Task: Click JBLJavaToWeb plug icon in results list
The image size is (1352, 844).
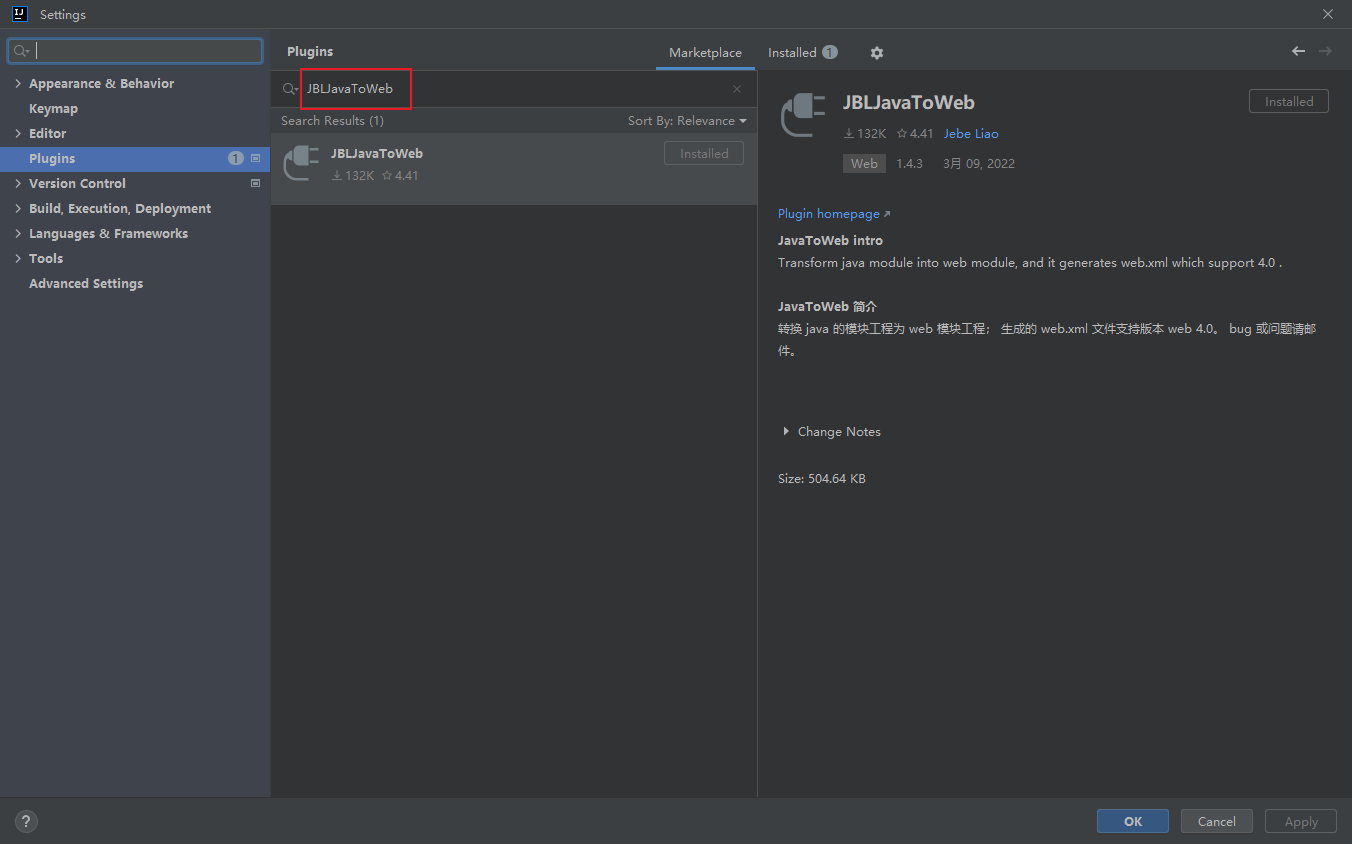Action: coord(302,163)
